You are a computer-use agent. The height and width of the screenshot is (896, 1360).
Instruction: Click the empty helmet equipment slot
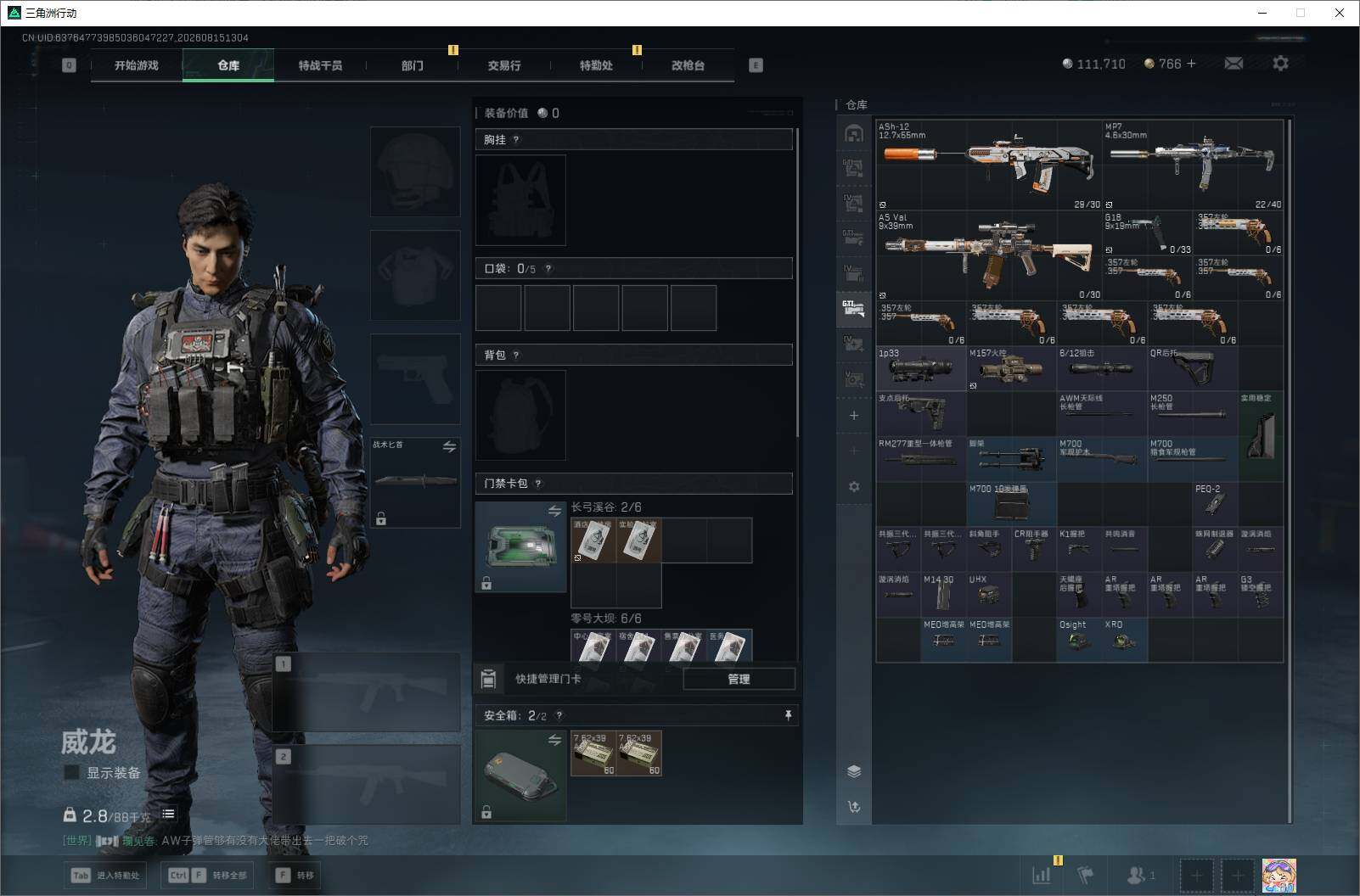click(415, 171)
